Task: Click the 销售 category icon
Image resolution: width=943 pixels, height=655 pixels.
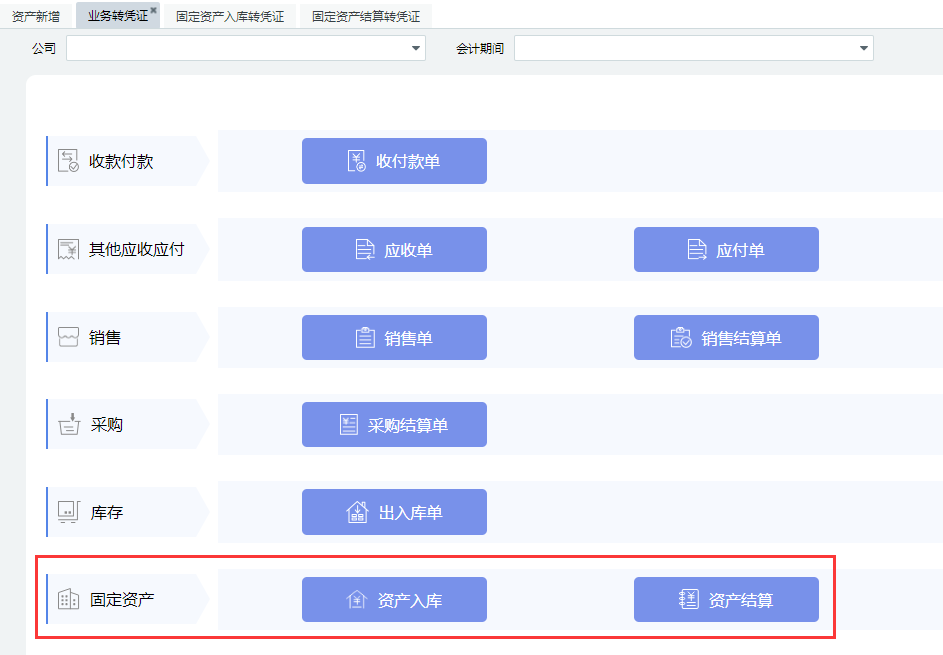Action: [x=68, y=337]
